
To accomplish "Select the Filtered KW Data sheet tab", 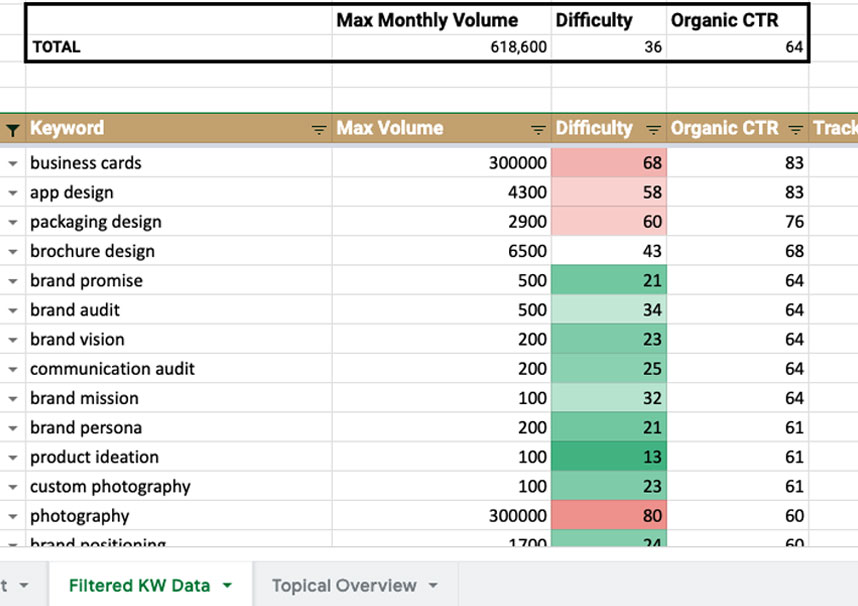I will (139, 586).
